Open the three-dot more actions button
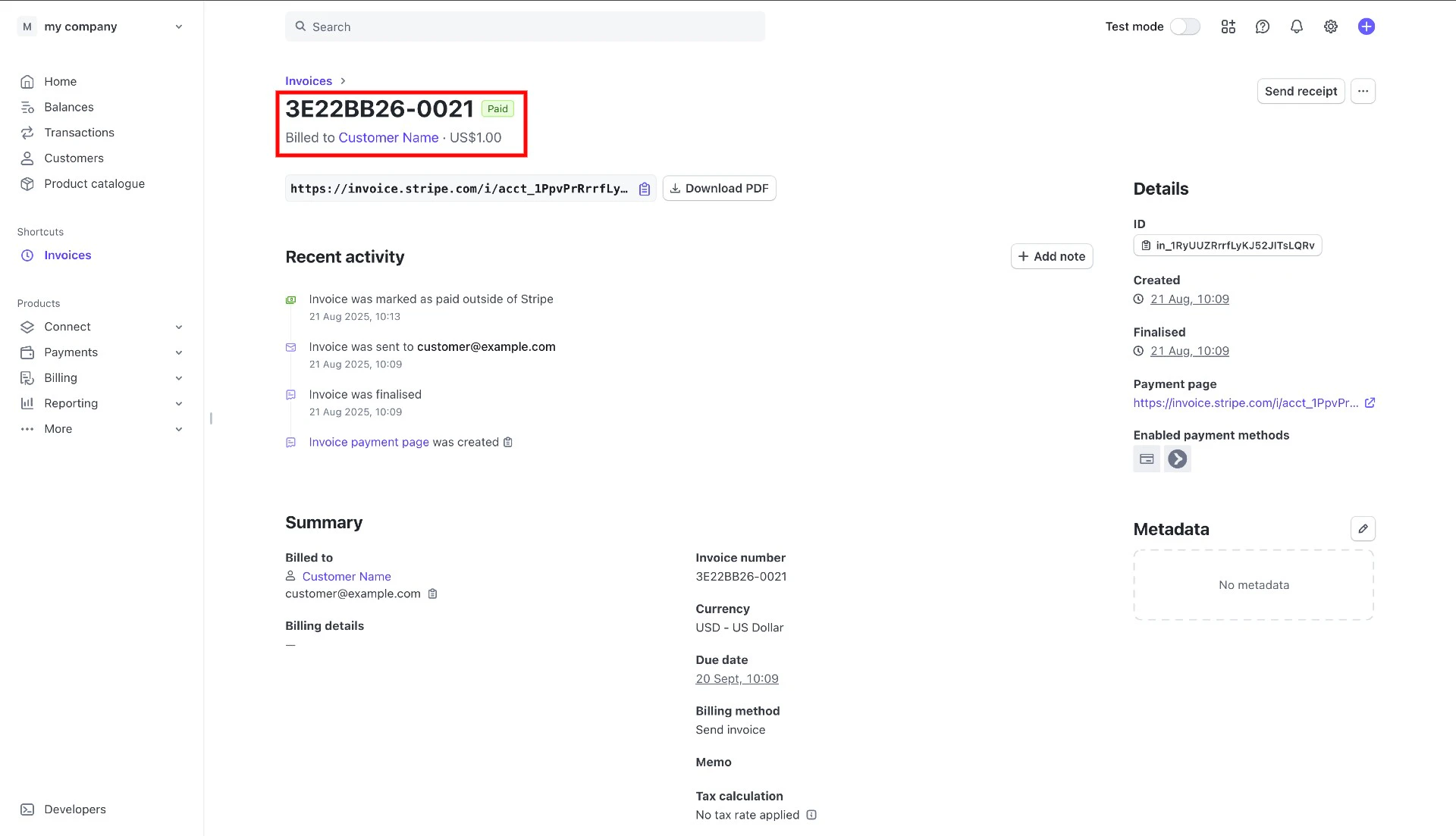Viewport: 1456px width, 836px height. (1362, 91)
